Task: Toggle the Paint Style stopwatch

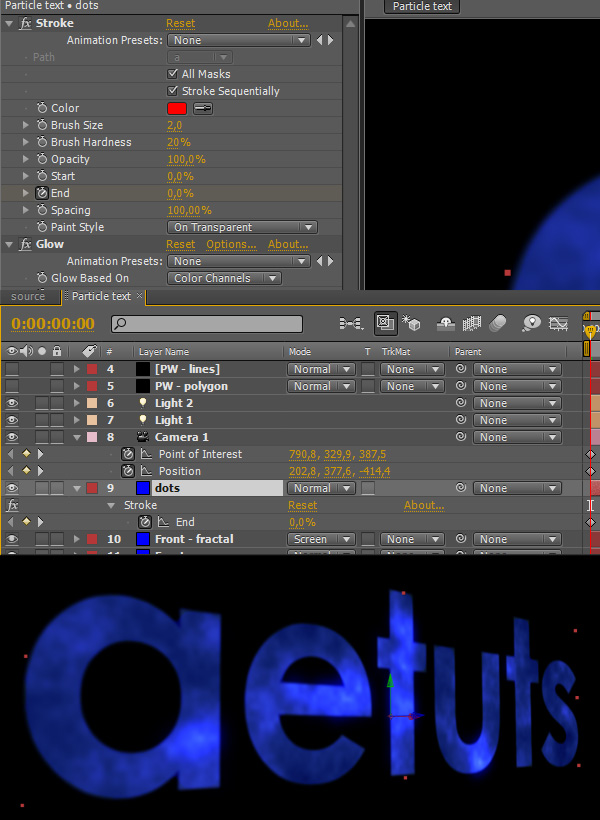Action: tap(42, 227)
